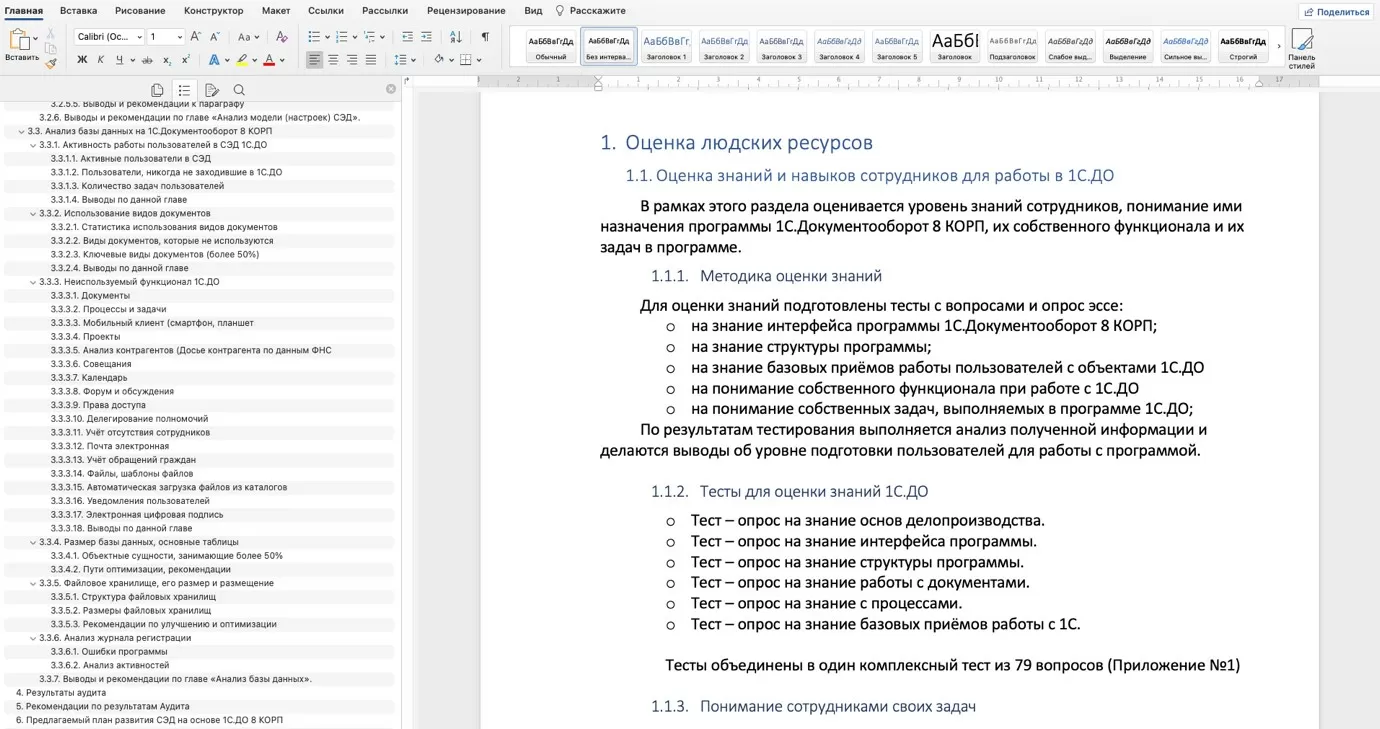Click the Cut scissors icon
This screenshot has height=729, width=1380.
50,34
